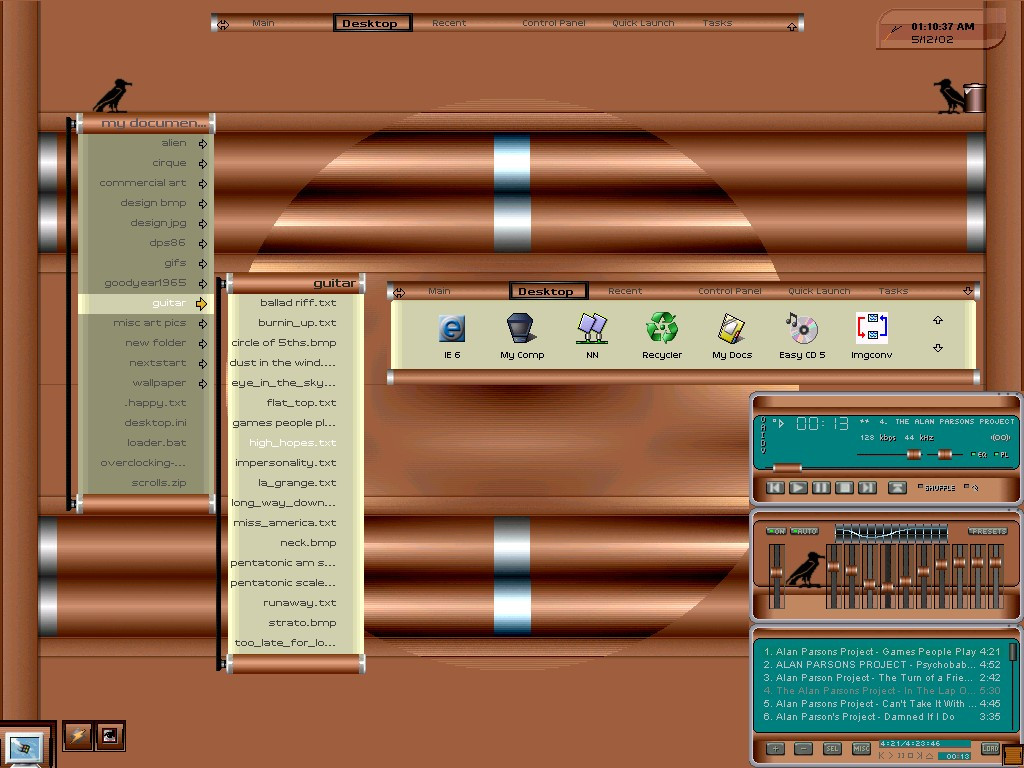Open the IE 6 shortcut icon
This screenshot has width=1024, height=768.
click(452, 329)
